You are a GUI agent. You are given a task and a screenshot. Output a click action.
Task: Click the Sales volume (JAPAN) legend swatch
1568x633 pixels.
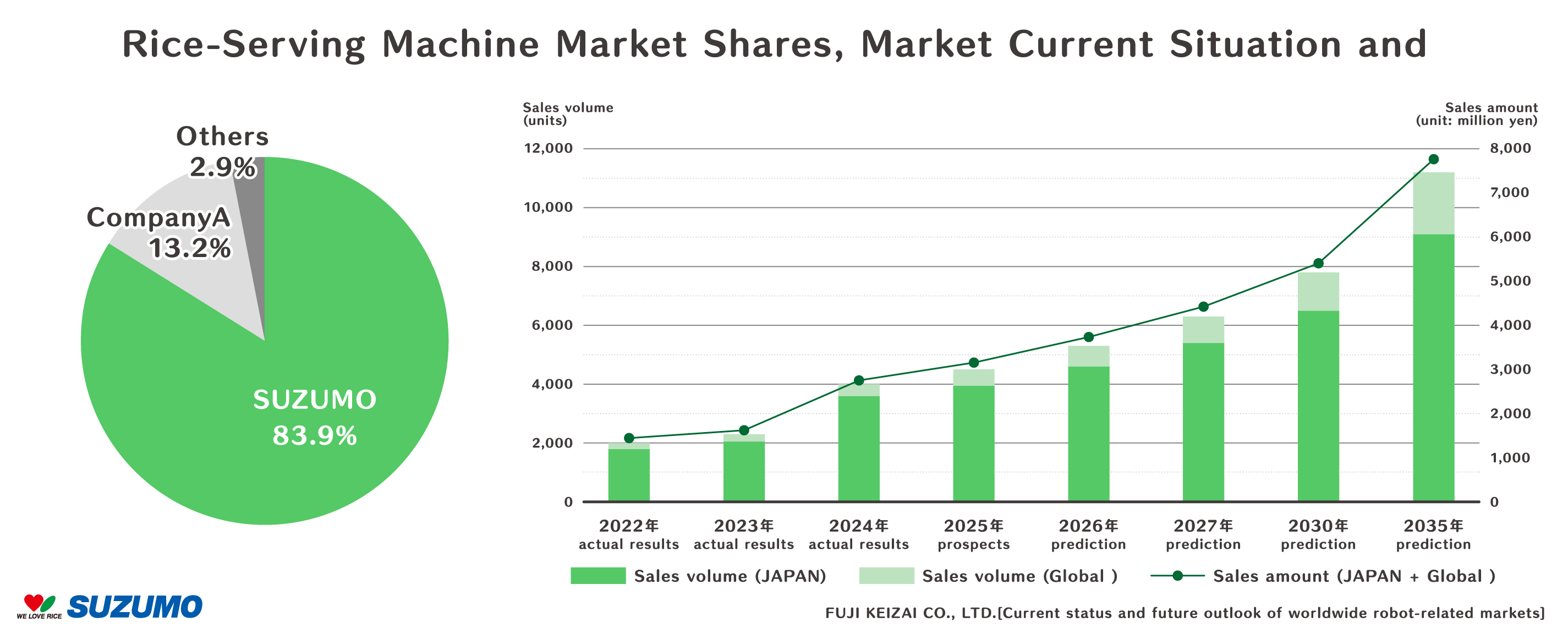pos(597,576)
